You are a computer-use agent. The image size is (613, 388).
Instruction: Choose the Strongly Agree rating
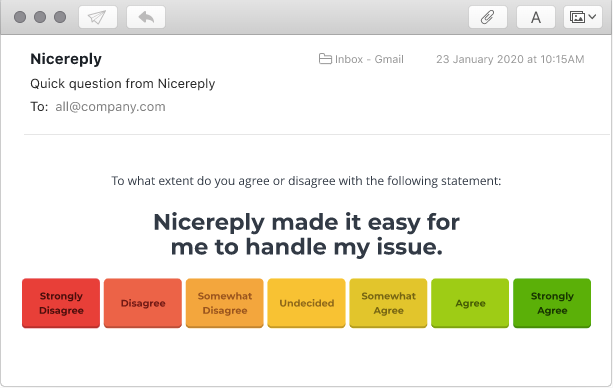point(552,303)
